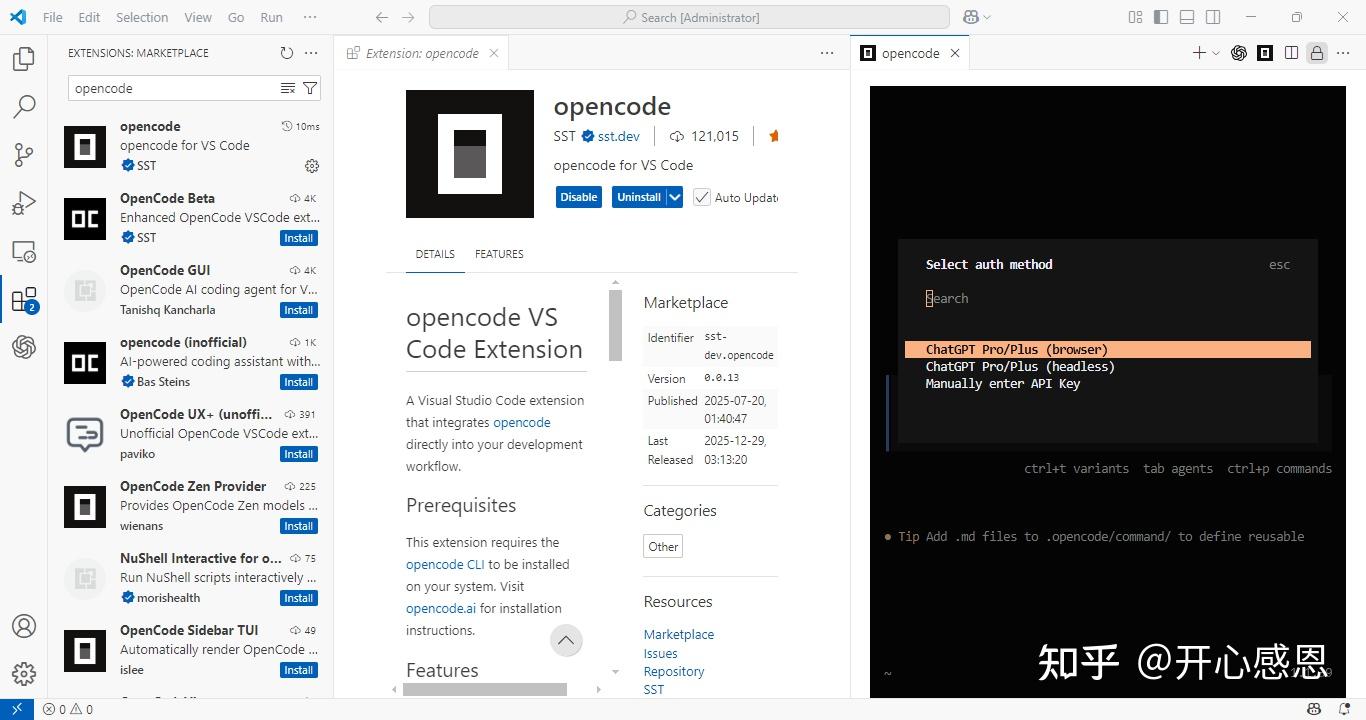Open the Search view in the sidebar
Viewport: 1366px width, 720px height.
[x=24, y=106]
